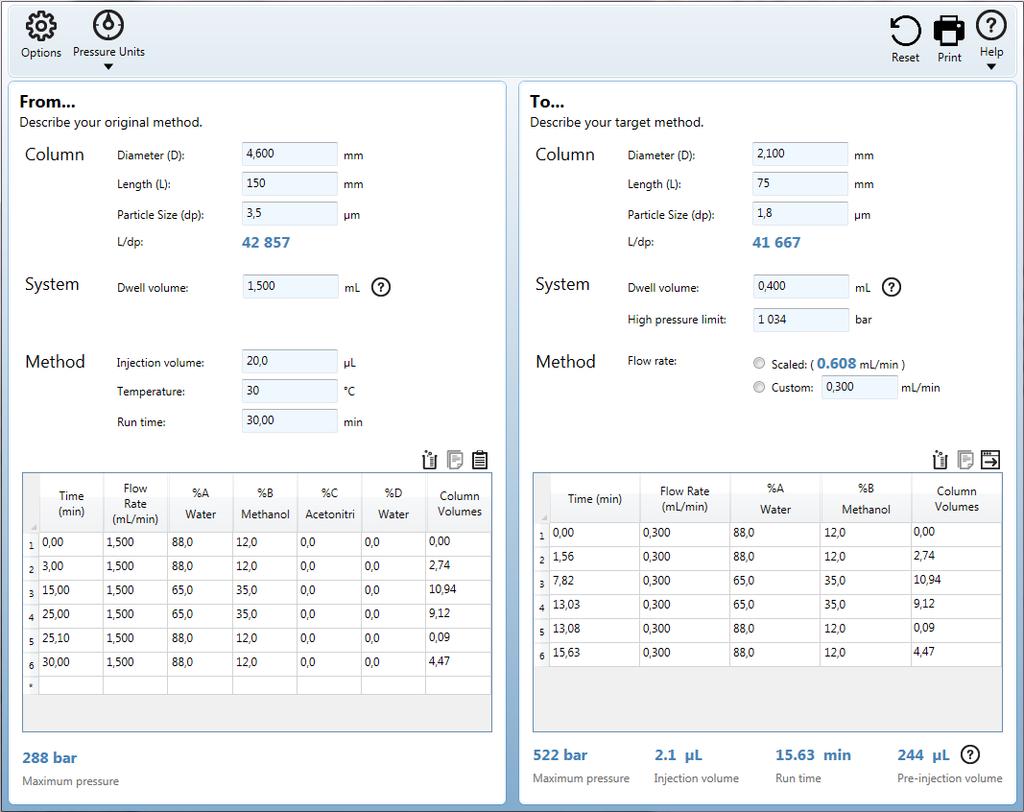
Task: Click the High pressure limit field
Action: (x=801, y=319)
